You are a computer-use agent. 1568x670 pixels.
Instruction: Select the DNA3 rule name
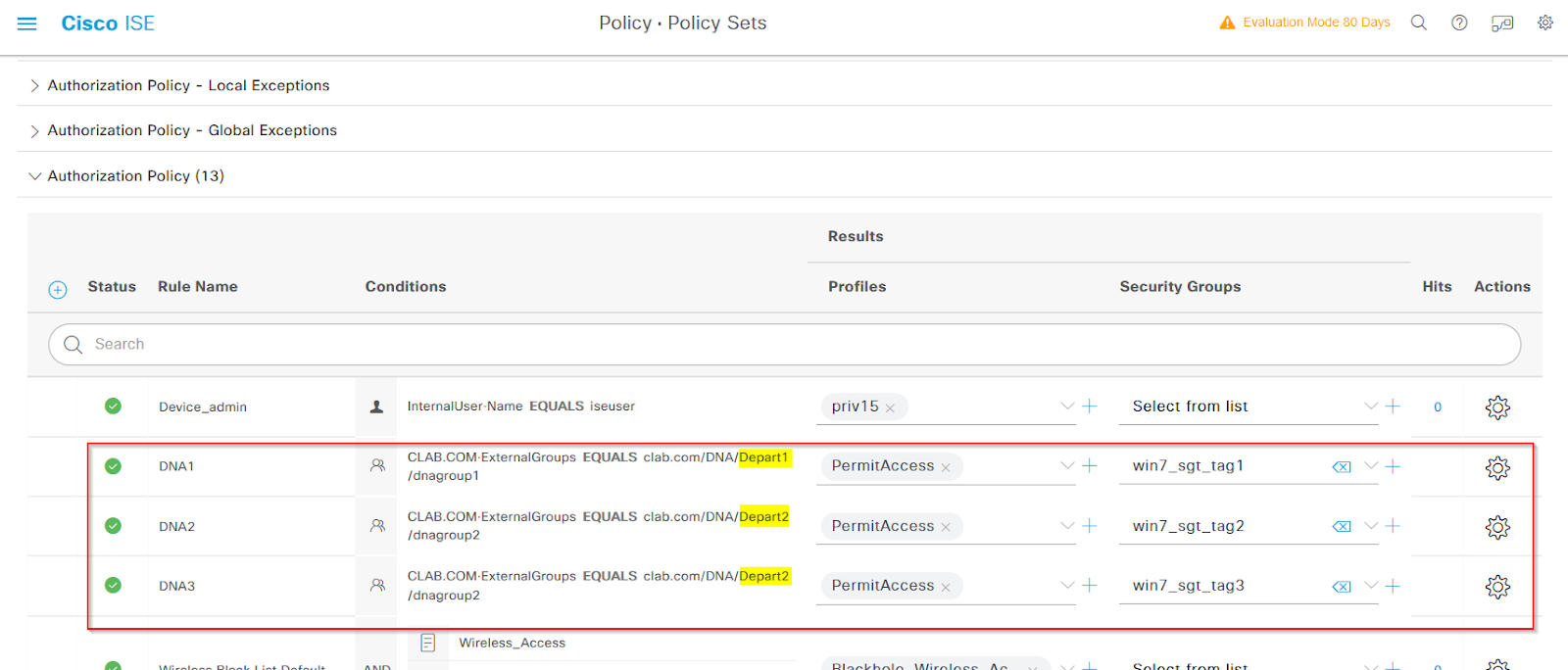(176, 586)
